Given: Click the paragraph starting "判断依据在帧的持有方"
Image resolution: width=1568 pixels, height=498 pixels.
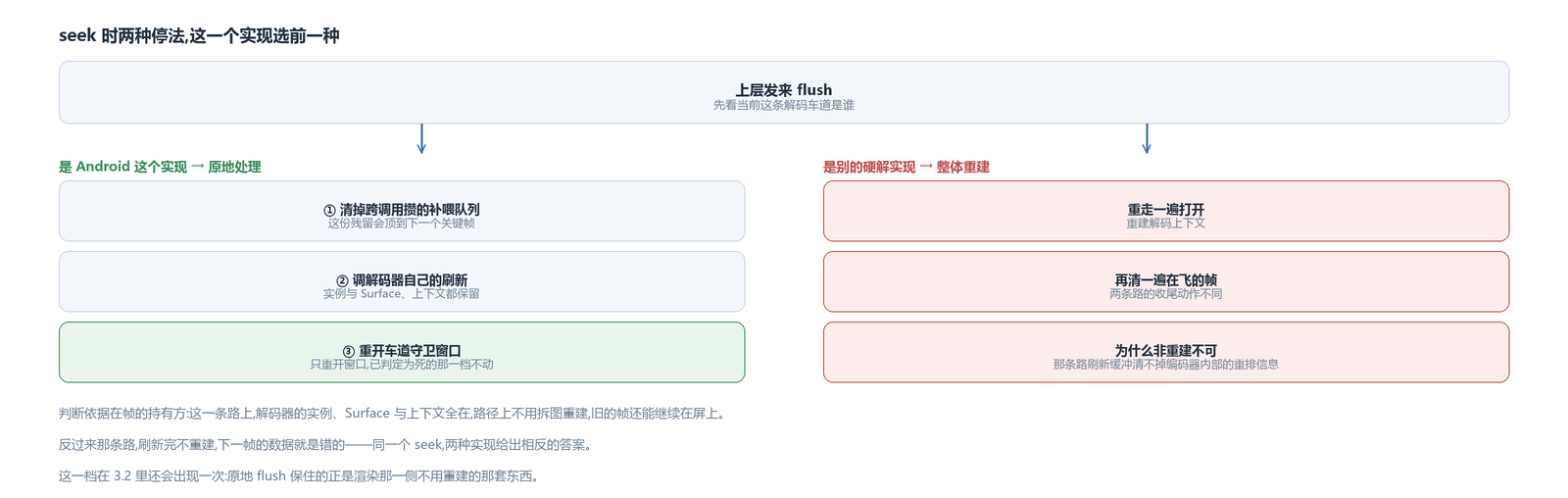Looking at the screenshot, I should coord(395,414).
